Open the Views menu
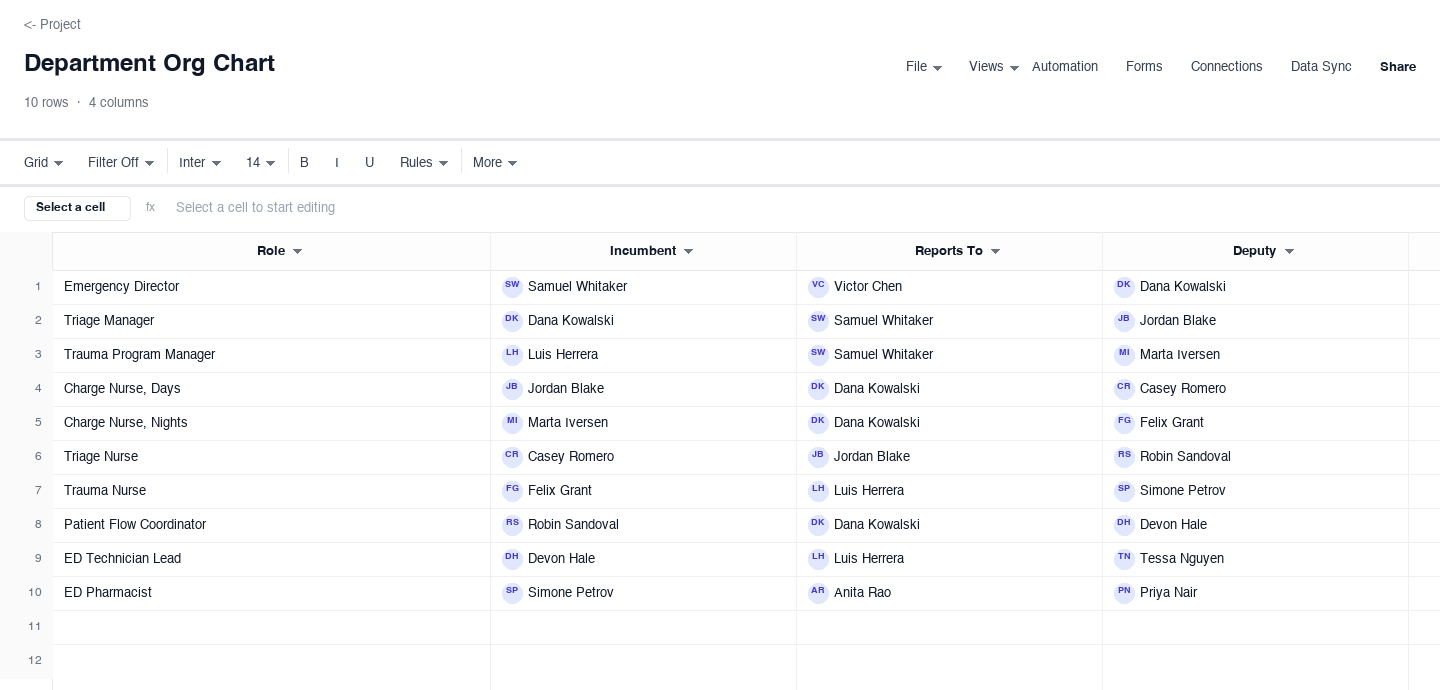This screenshot has height=690, width=1440. click(994, 67)
